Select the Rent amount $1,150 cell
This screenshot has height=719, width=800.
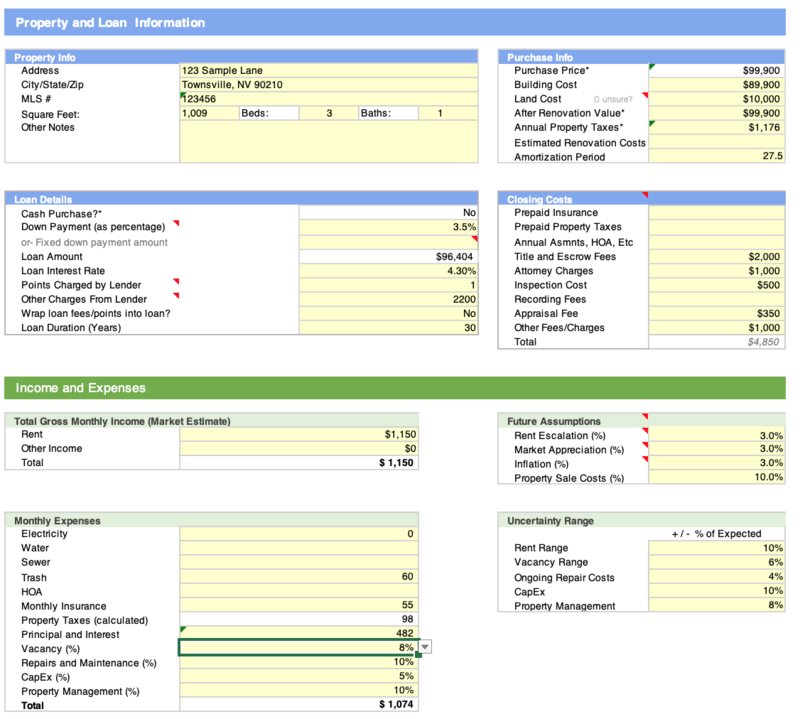pyautogui.click(x=299, y=435)
